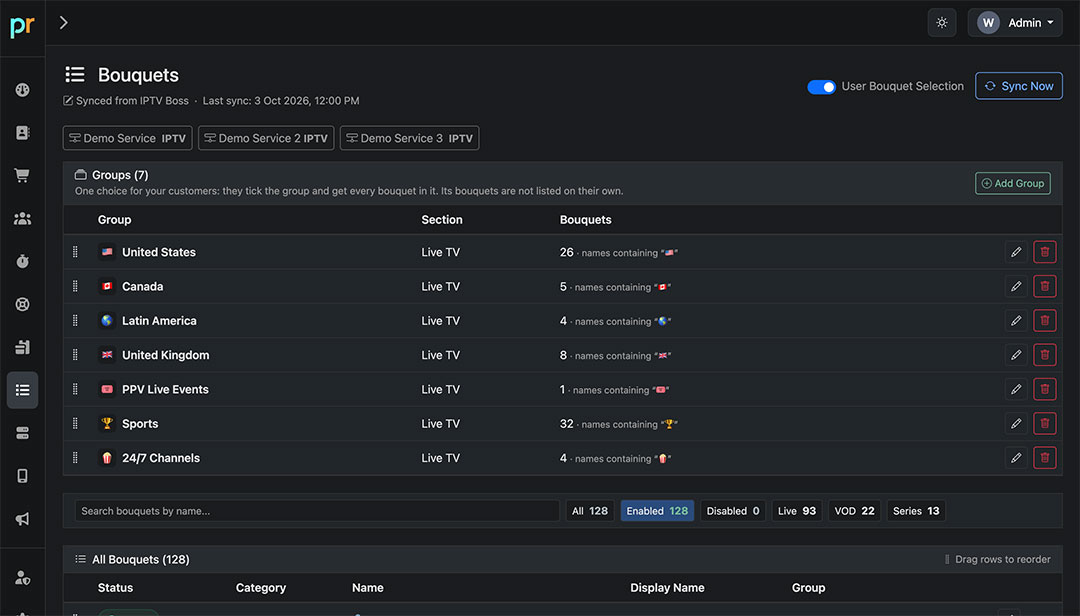Click the Section column header

tap(442, 220)
